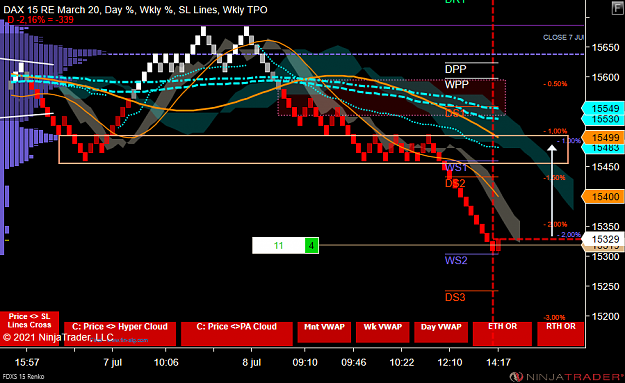The height and width of the screenshot is (383, 625).
Task: Click the 15350 price axis label
Action: click(605, 227)
